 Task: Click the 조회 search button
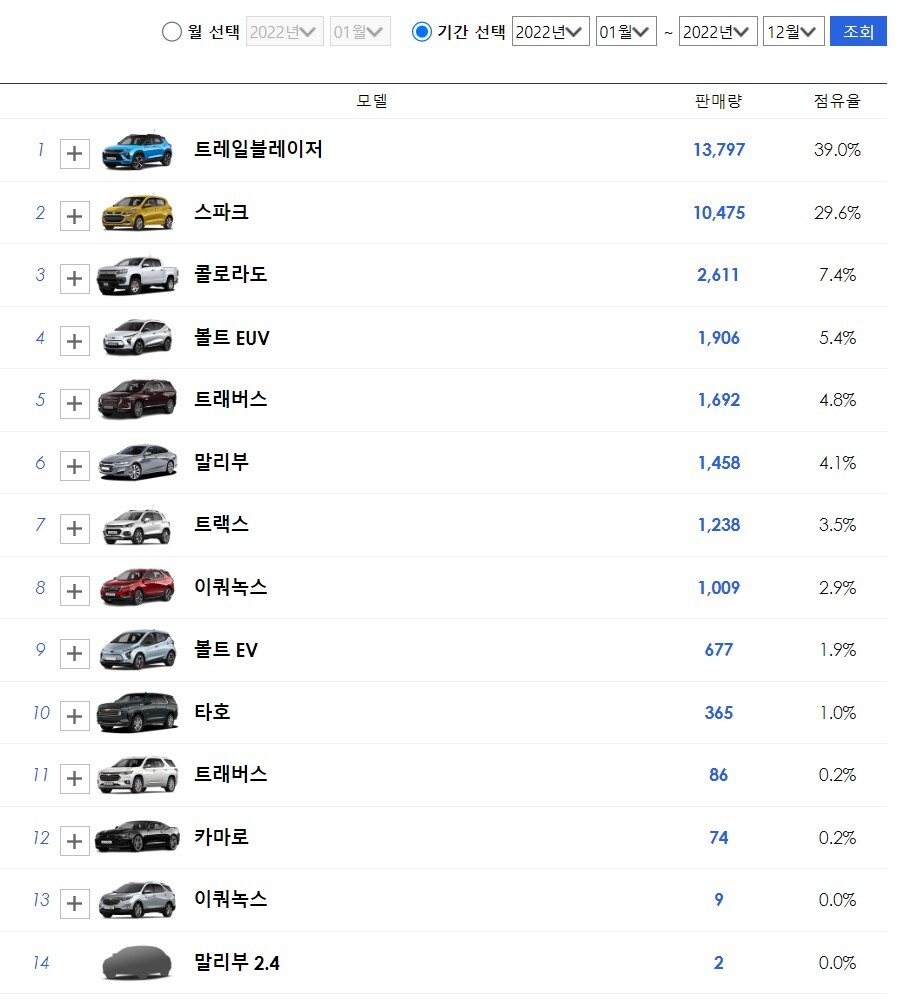point(858,31)
